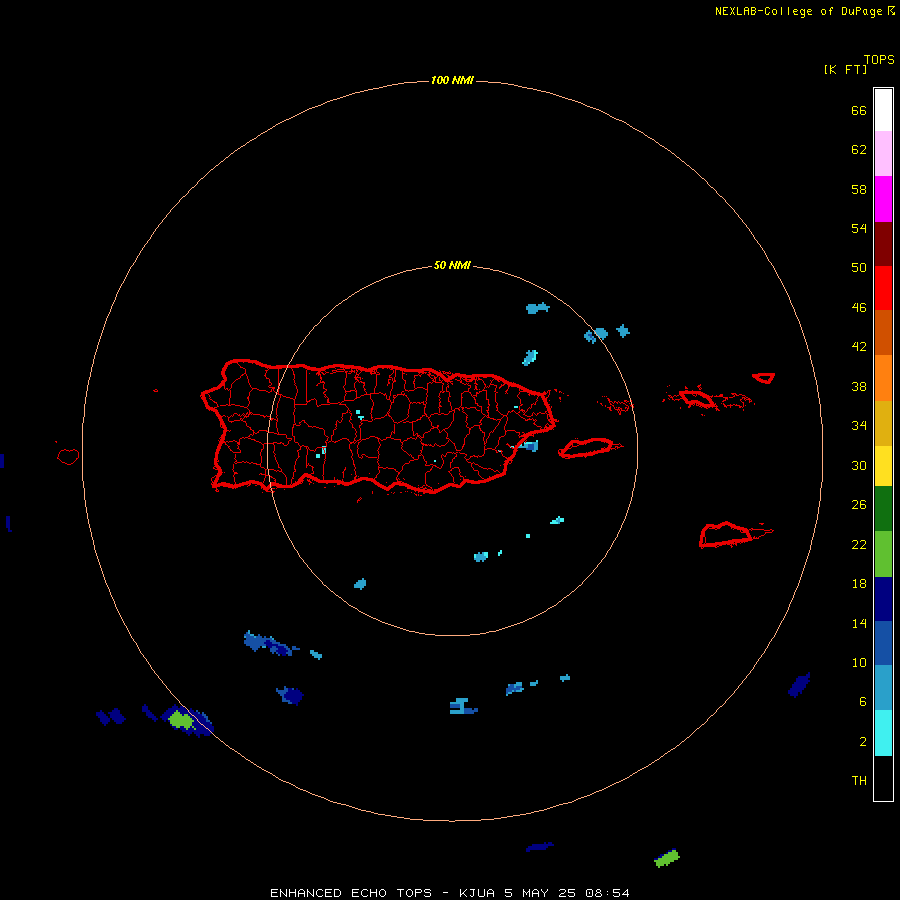Click the bright yellow legend swatch
The image size is (900, 900).
click(883, 465)
